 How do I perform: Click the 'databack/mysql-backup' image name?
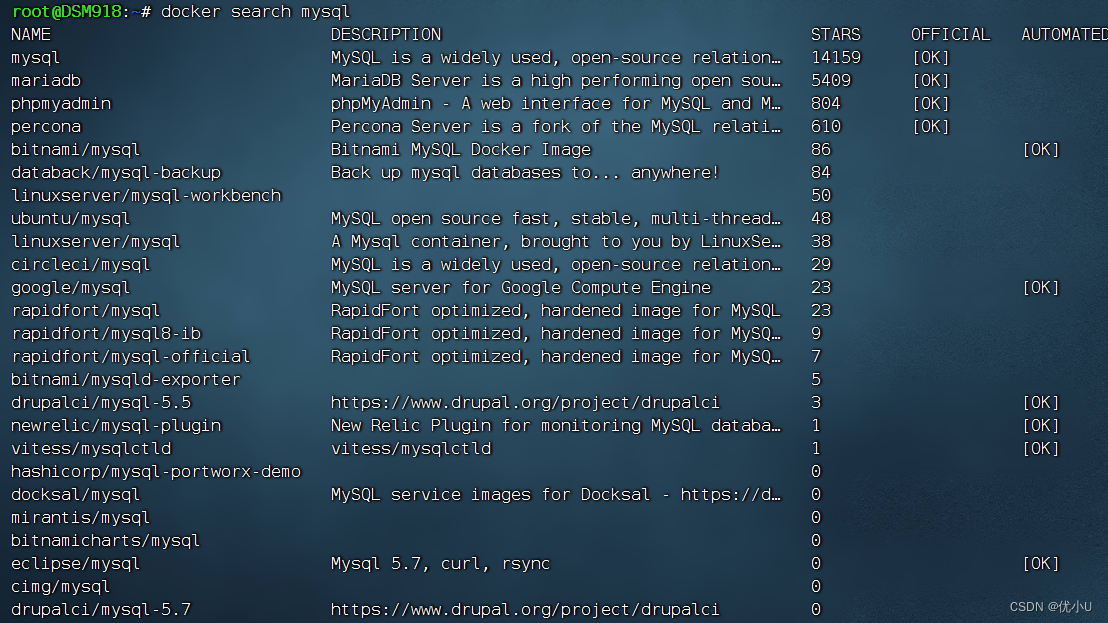coord(116,173)
